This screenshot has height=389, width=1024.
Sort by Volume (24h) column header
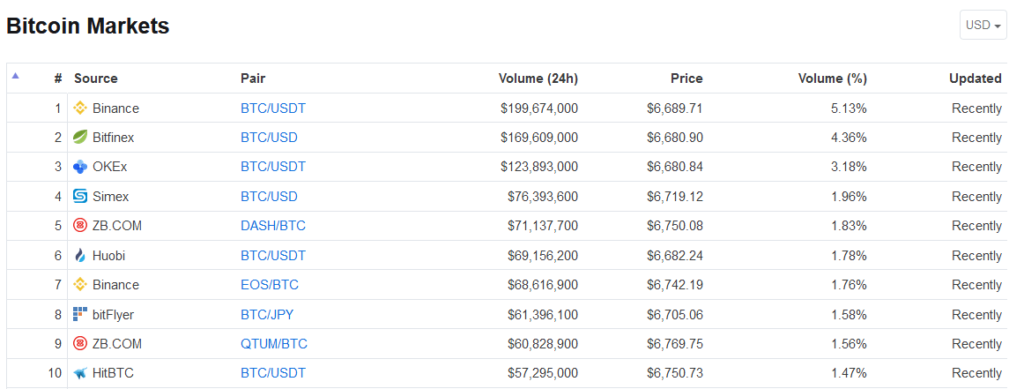538,78
